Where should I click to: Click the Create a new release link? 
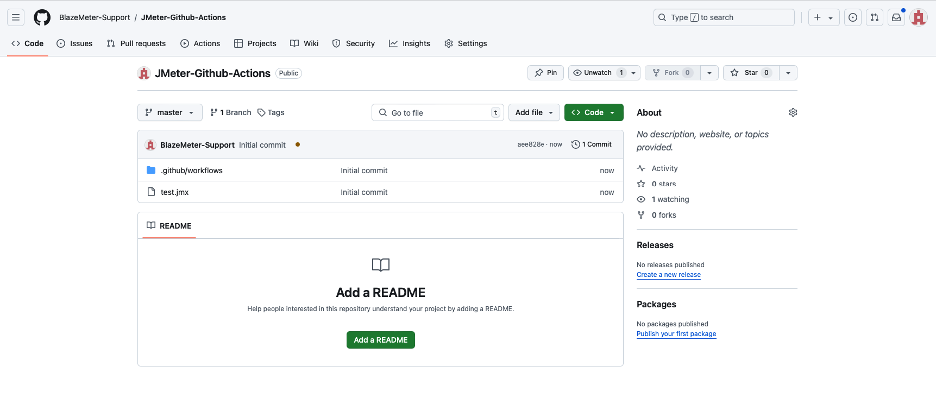point(669,274)
